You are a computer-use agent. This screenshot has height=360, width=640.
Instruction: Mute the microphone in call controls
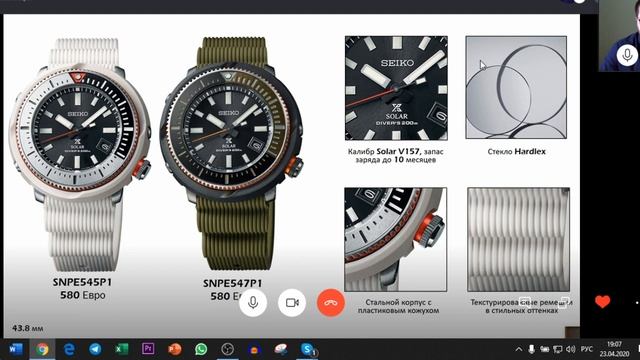coord(253,302)
